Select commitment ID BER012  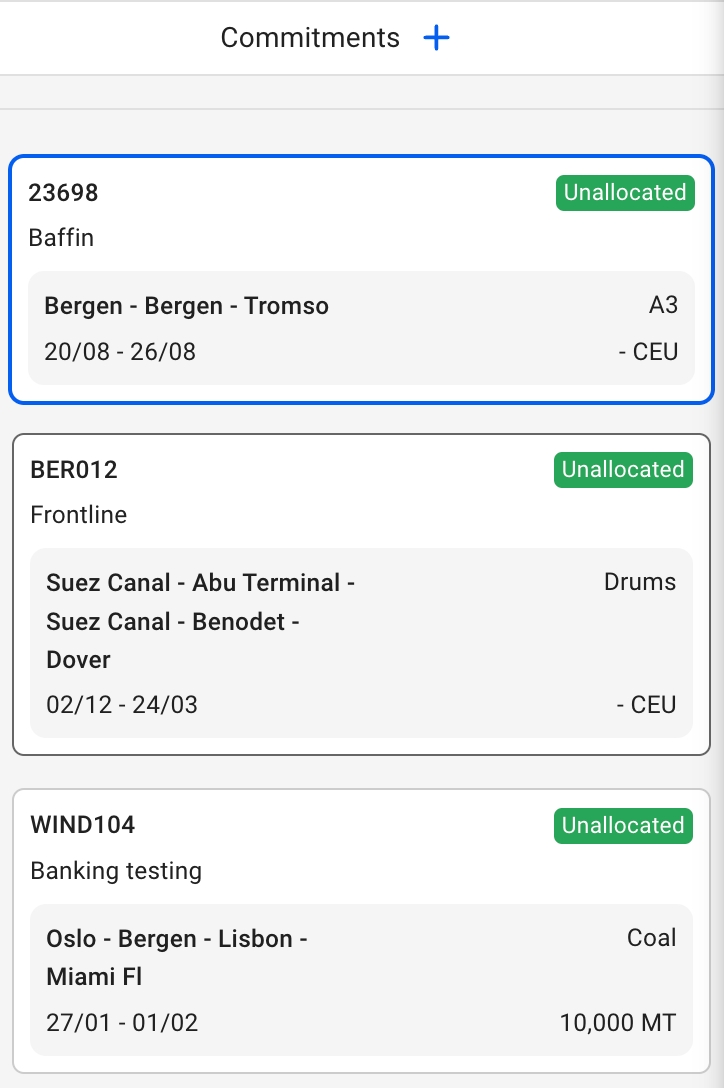coord(74,470)
